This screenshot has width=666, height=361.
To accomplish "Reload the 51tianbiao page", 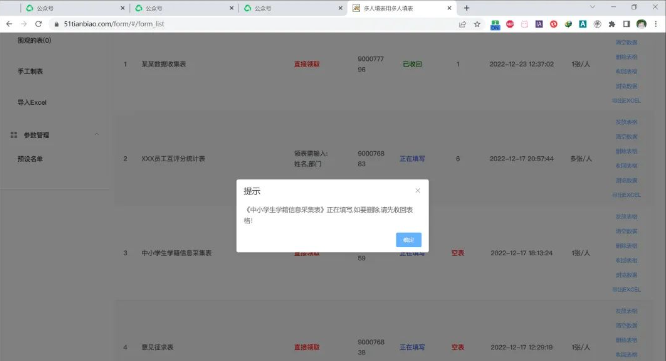I will (x=38, y=24).
